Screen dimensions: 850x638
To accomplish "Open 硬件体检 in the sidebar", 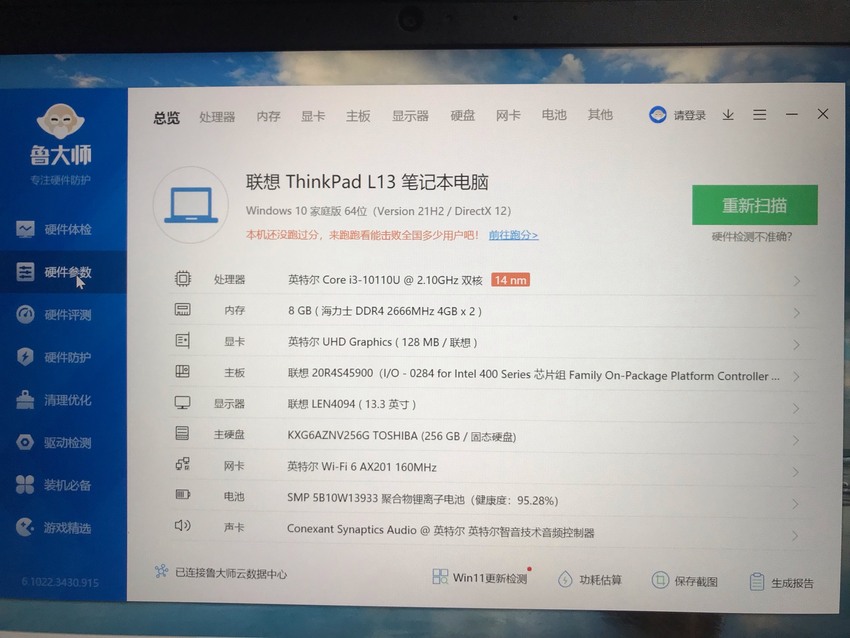I will click(x=54, y=229).
